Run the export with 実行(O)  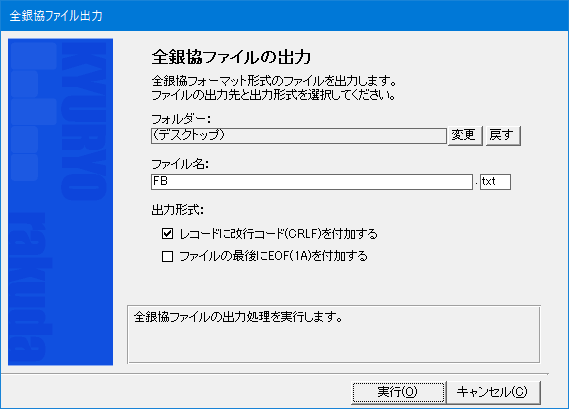point(398,392)
